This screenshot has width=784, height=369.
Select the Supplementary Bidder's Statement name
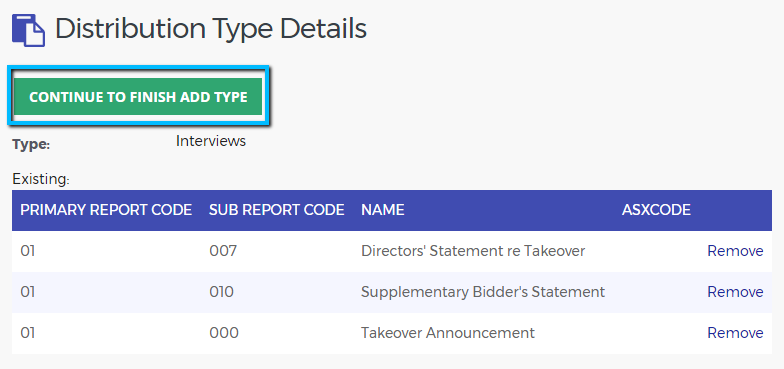483,292
